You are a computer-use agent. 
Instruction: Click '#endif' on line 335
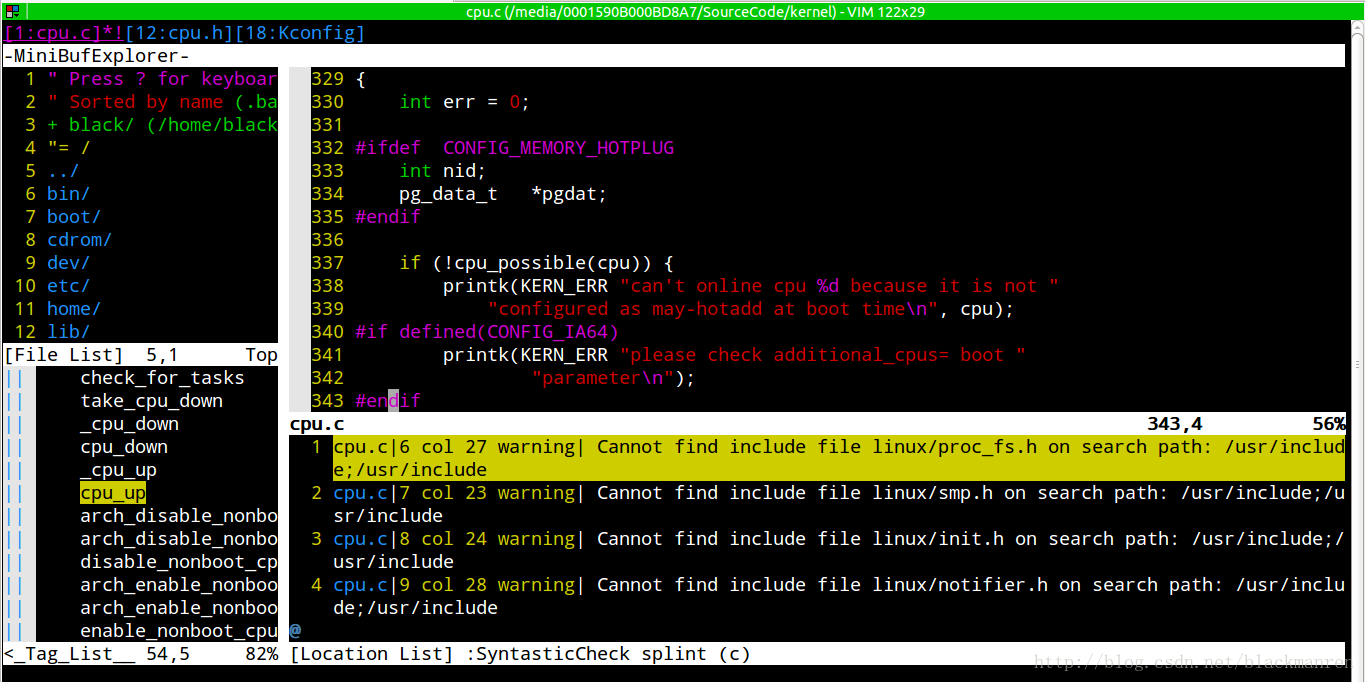(388, 217)
